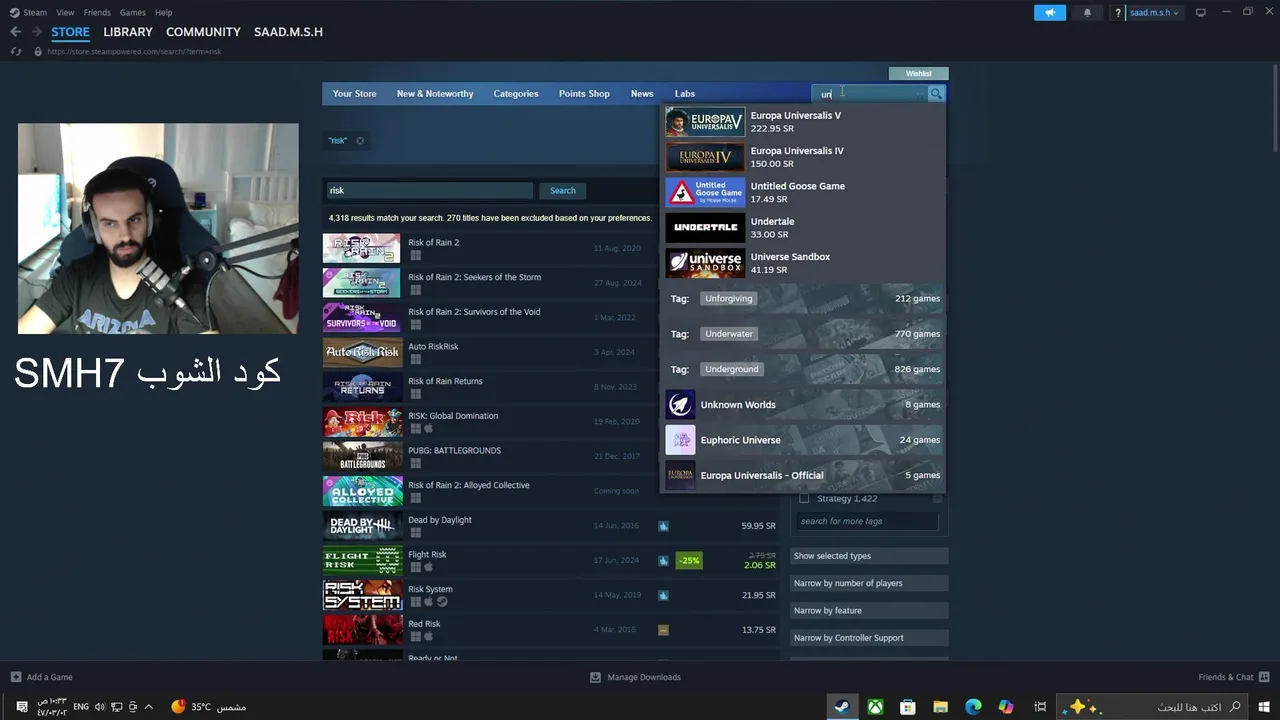Open Categories store menu

pos(516,94)
